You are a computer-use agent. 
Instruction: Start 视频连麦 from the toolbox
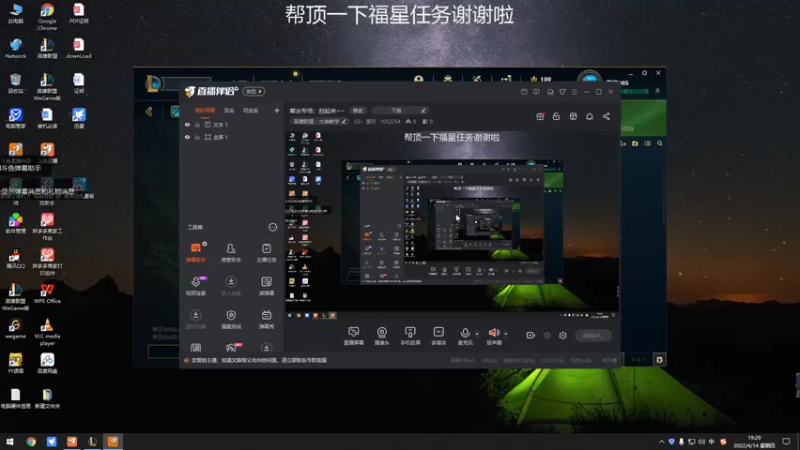point(196,286)
